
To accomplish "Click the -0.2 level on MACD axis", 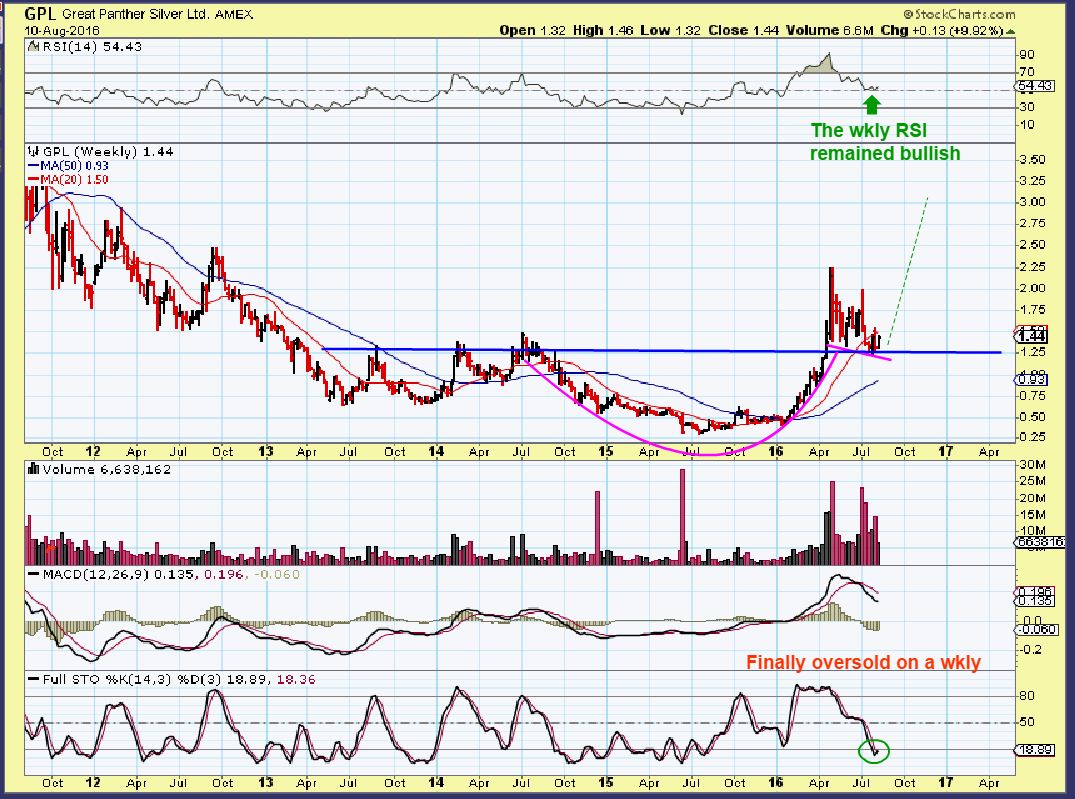I will click(1031, 649).
